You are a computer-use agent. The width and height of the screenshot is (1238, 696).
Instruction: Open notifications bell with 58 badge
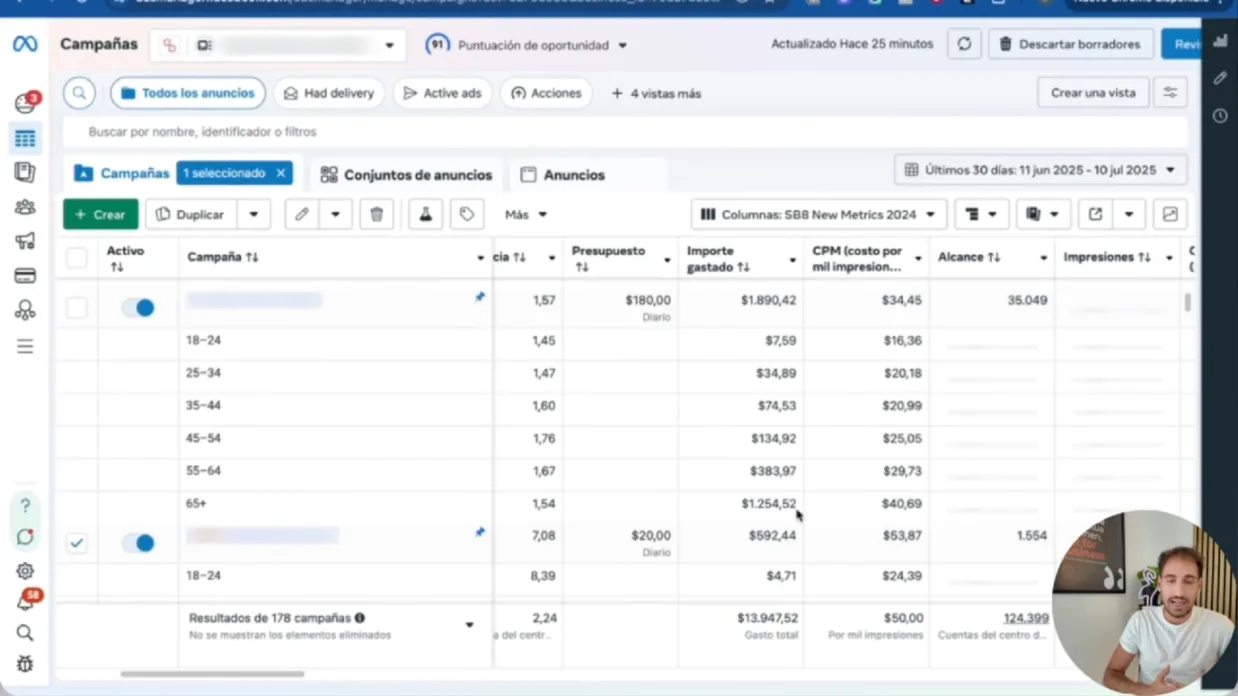coord(26,601)
